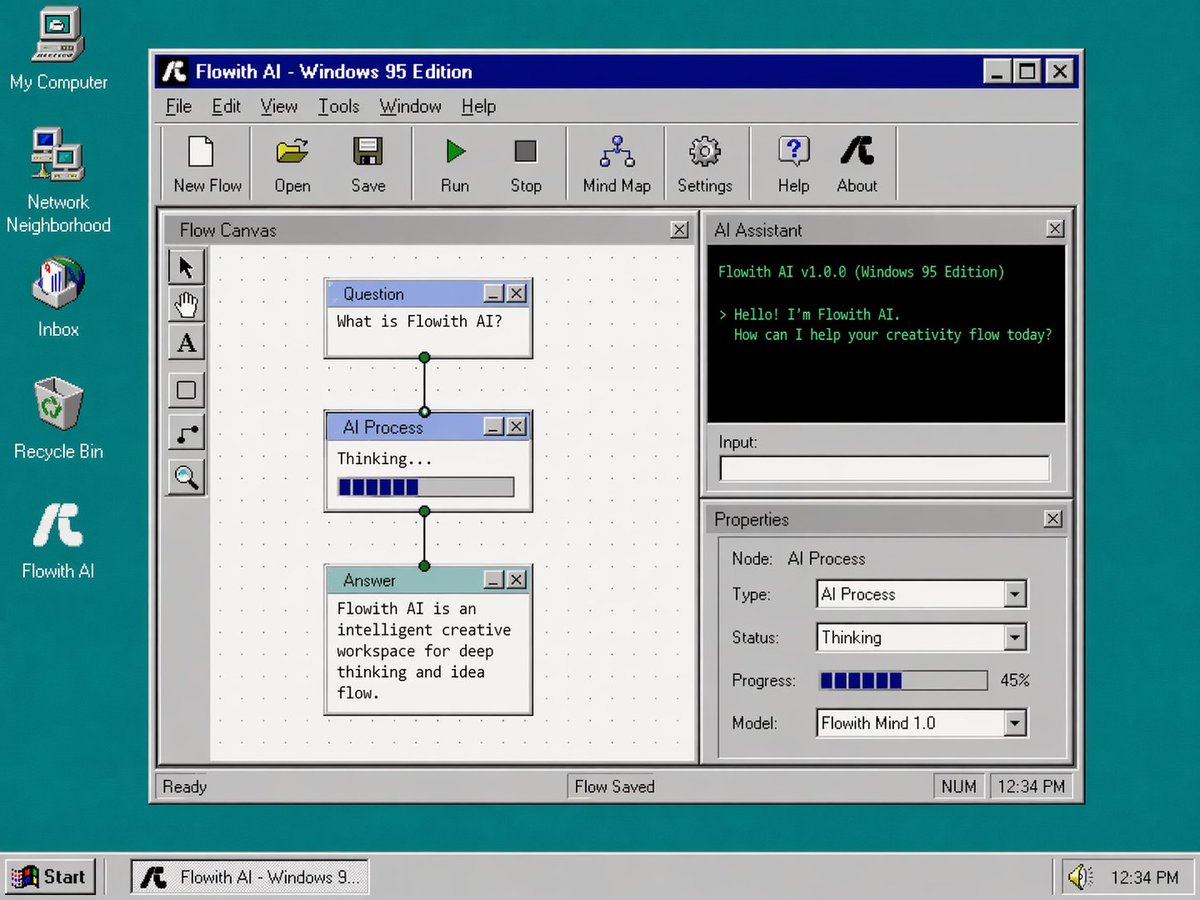This screenshot has height=900, width=1200.
Task: Open the Edit menu
Action: (x=226, y=106)
